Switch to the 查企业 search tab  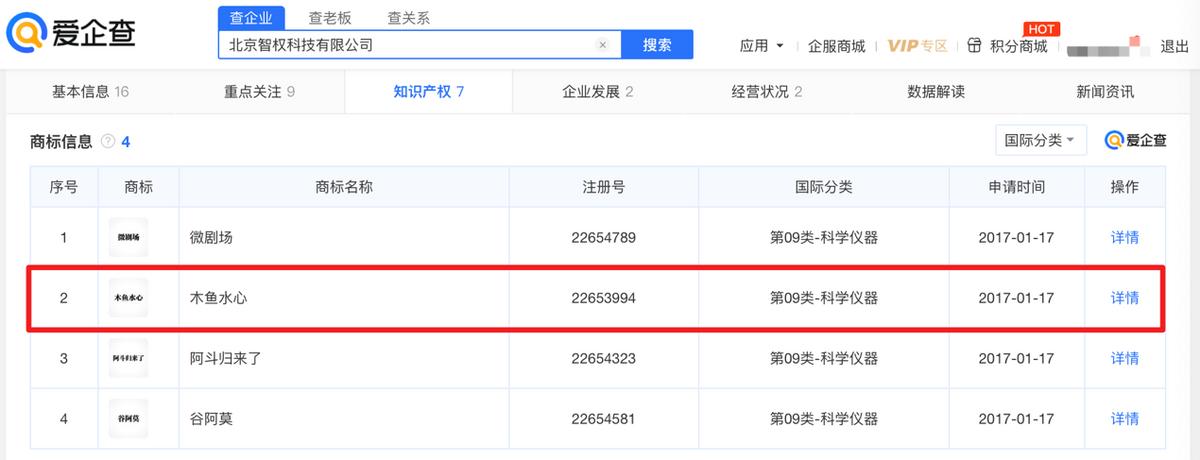pyautogui.click(x=251, y=18)
